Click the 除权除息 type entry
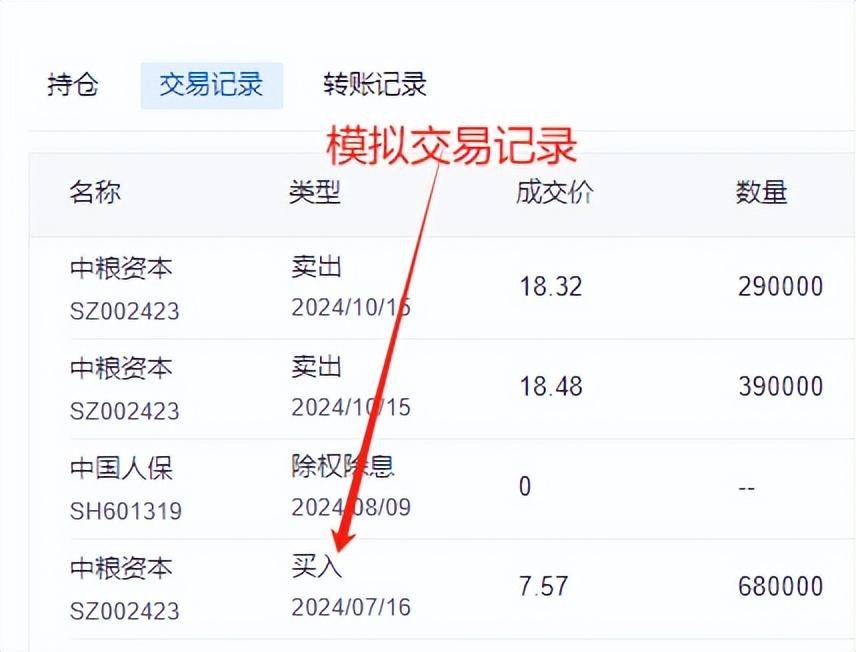 (342, 467)
